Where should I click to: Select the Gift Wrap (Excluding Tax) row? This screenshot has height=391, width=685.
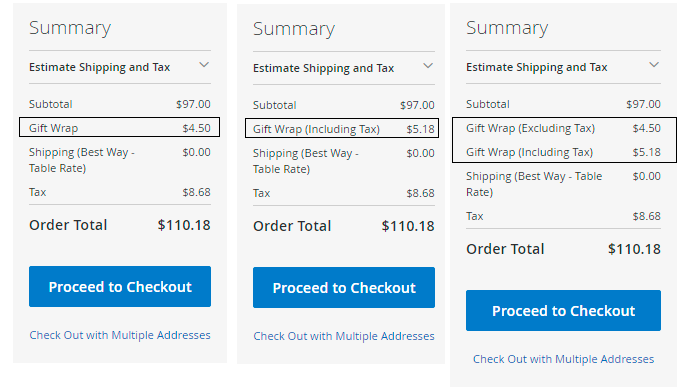(563, 128)
